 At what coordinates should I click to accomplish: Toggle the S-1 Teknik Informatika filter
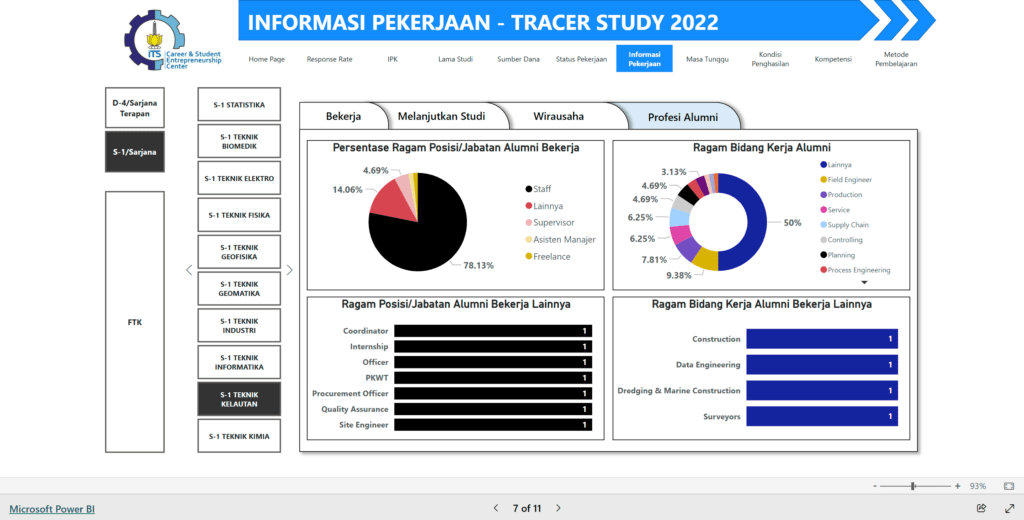[x=239, y=362]
